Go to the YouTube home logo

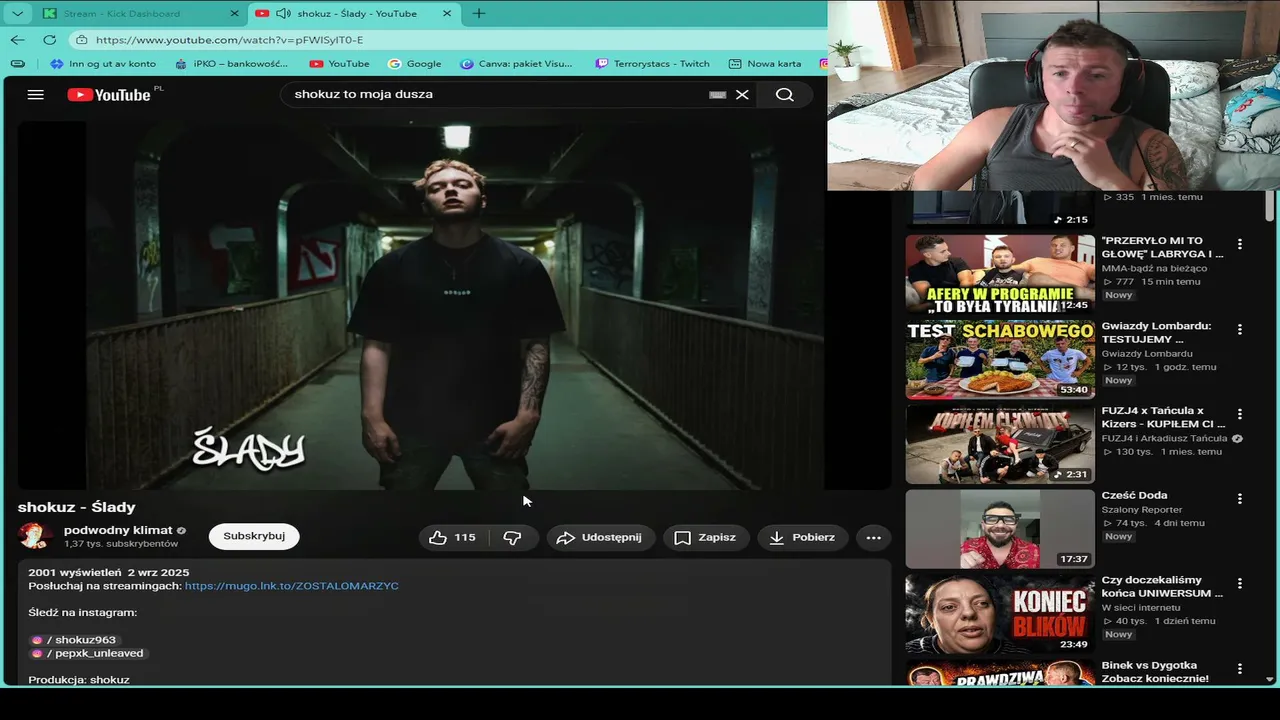click(109, 95)
